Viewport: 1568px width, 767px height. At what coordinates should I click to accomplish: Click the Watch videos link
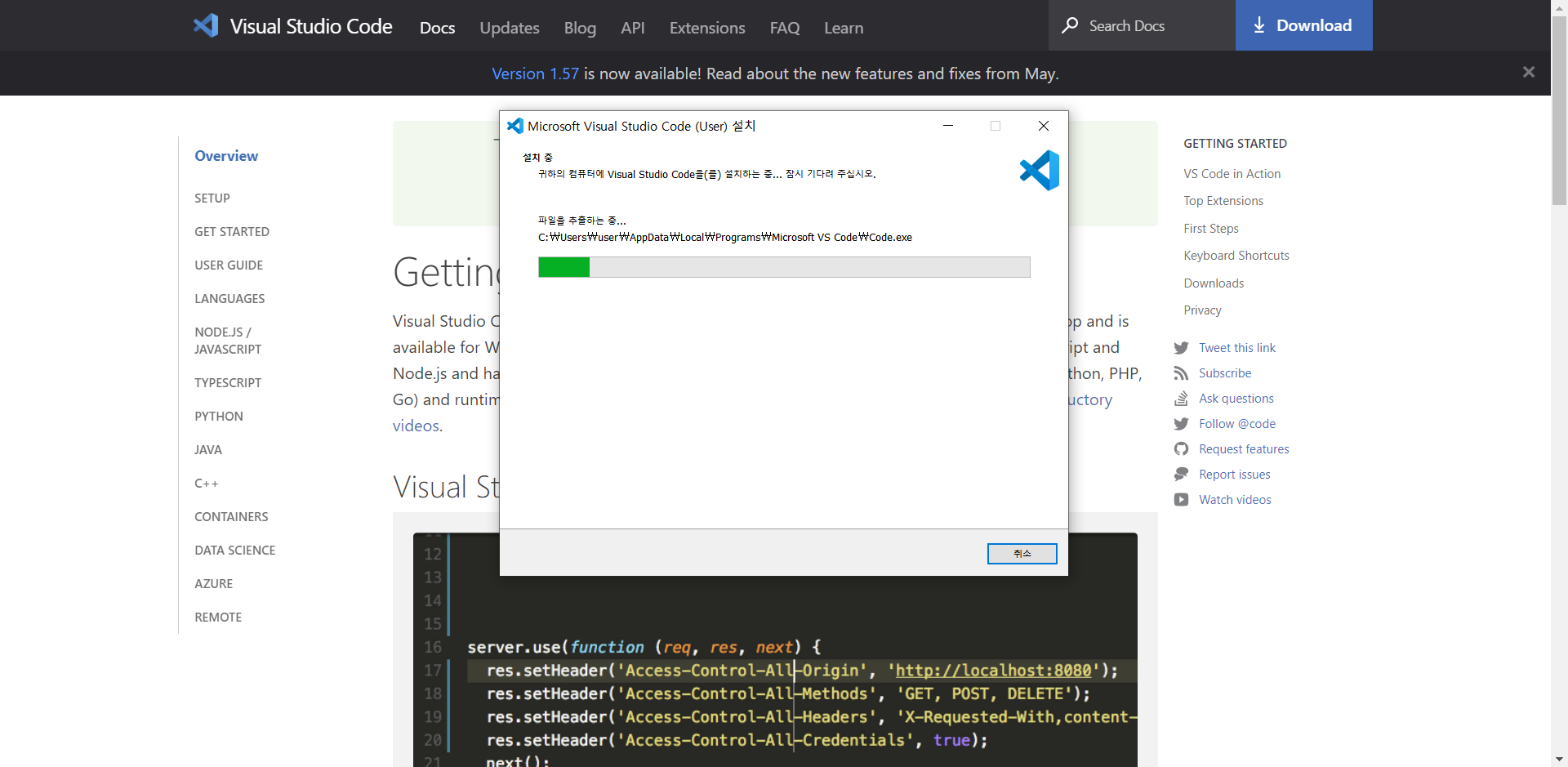(x=1235, y=500)
